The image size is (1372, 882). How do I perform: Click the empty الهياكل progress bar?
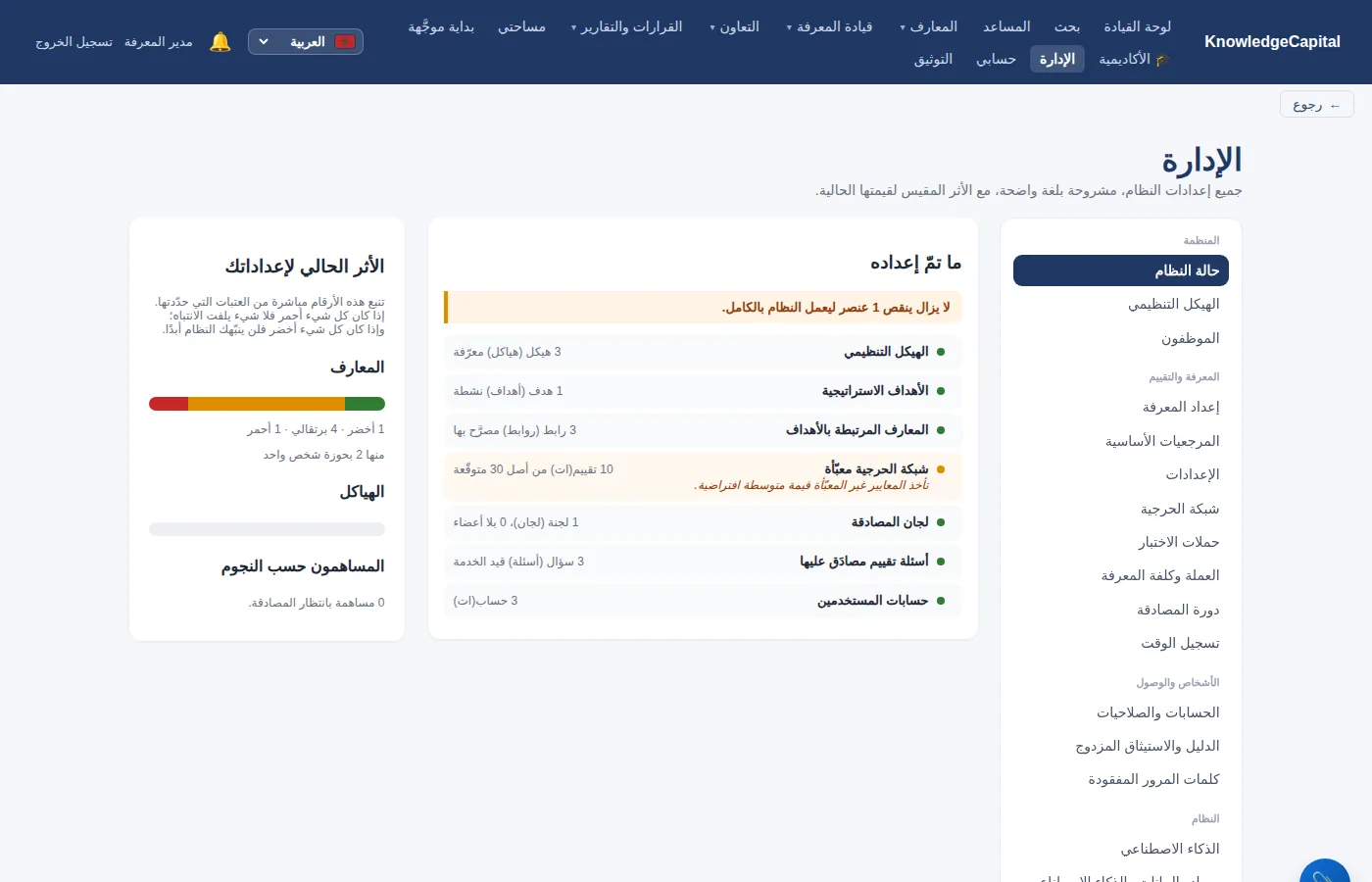coord(267,529)
